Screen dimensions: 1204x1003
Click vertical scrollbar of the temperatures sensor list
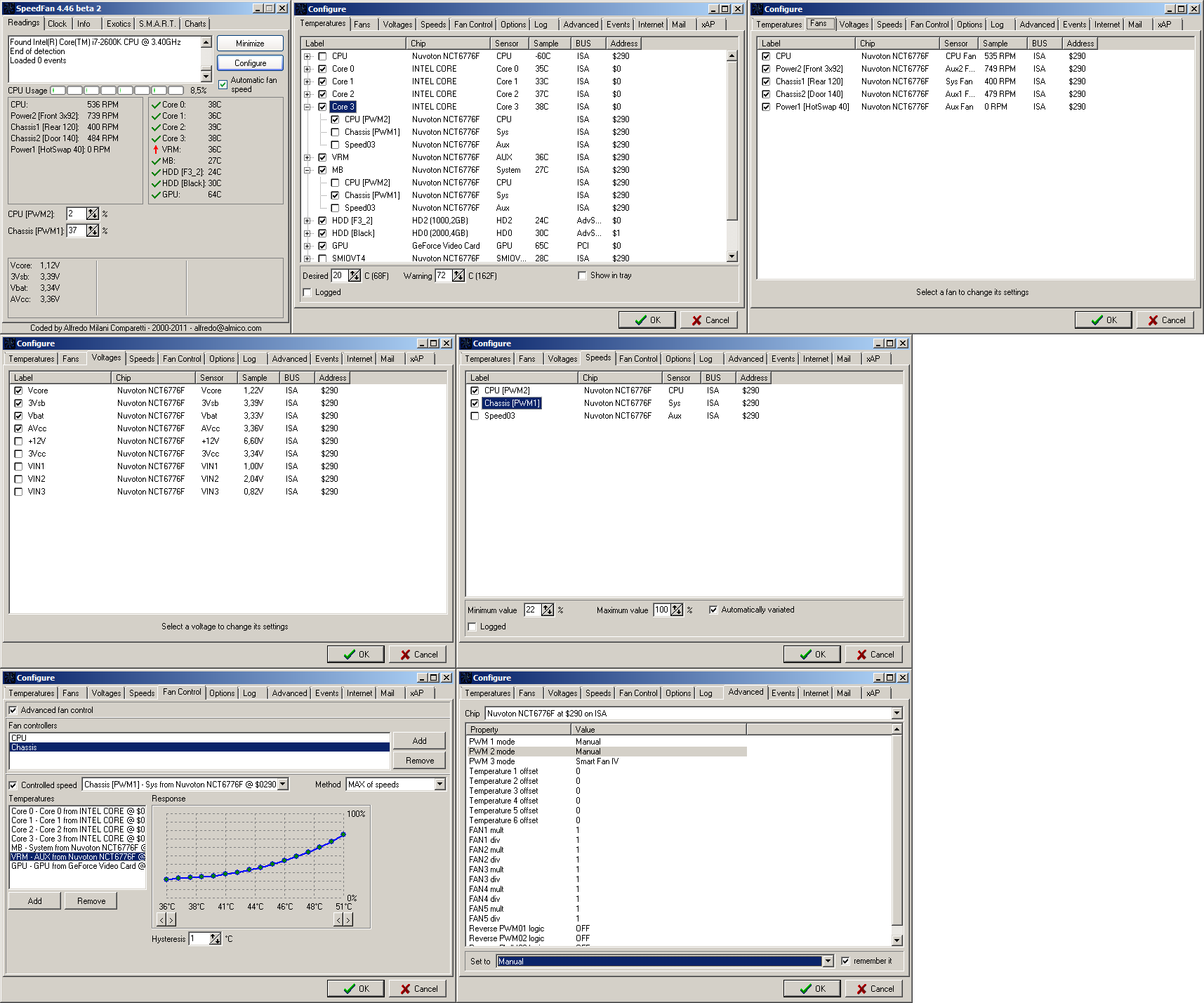732,156
